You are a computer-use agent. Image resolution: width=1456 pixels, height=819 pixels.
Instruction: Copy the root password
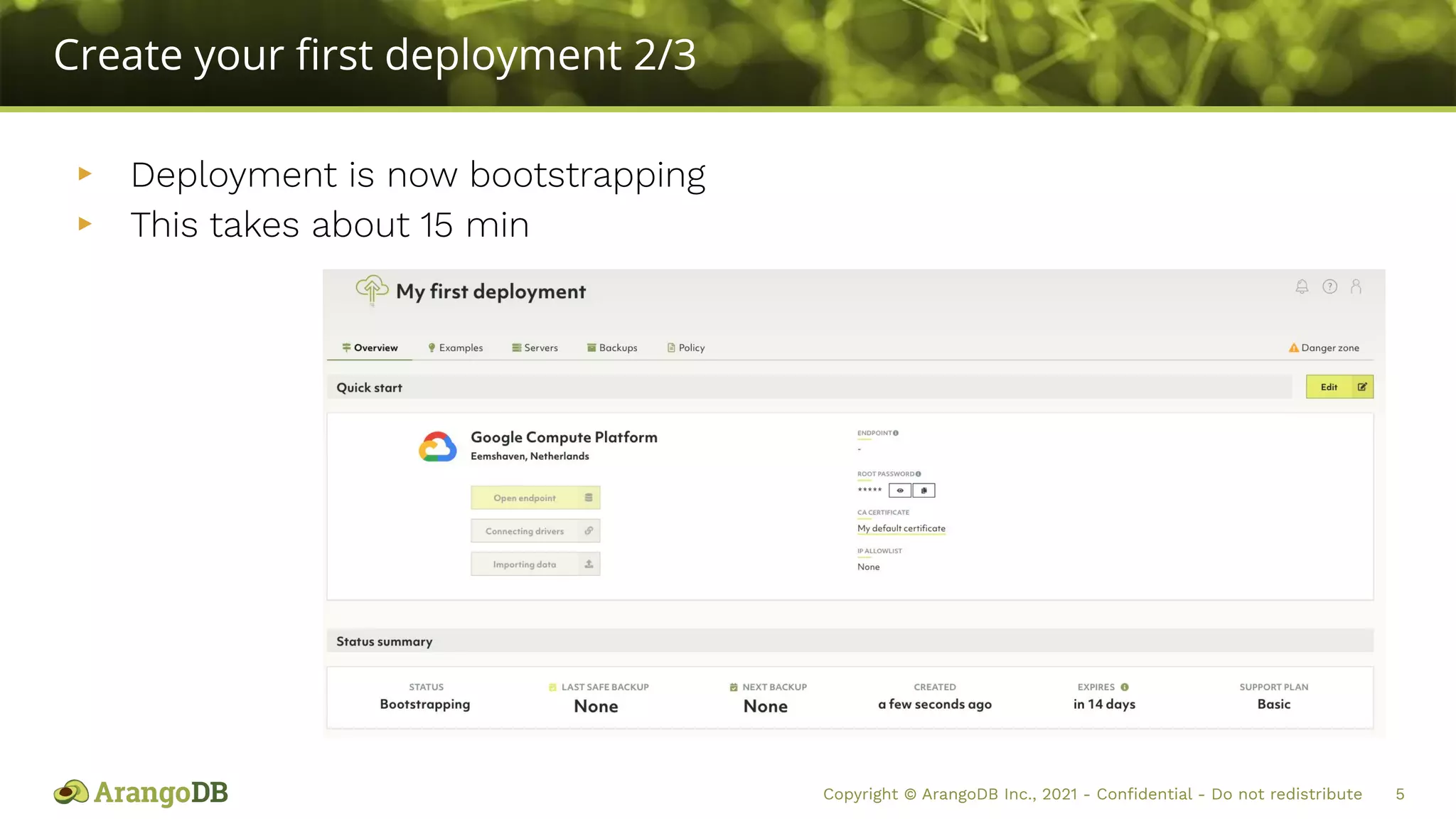pyautogui.click(x=924, y=491)
